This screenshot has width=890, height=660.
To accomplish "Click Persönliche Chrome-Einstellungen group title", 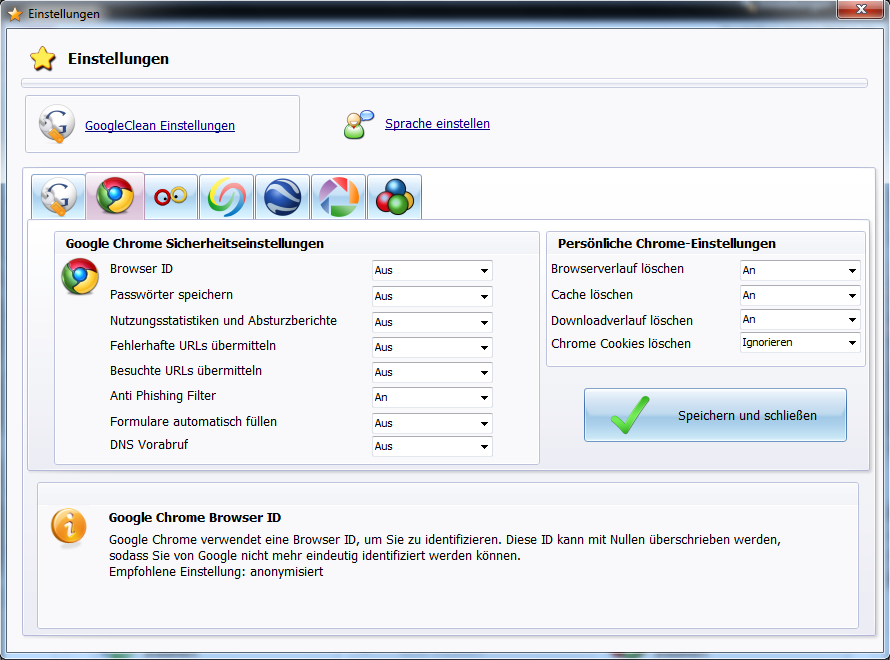I will tap(667, 243).
